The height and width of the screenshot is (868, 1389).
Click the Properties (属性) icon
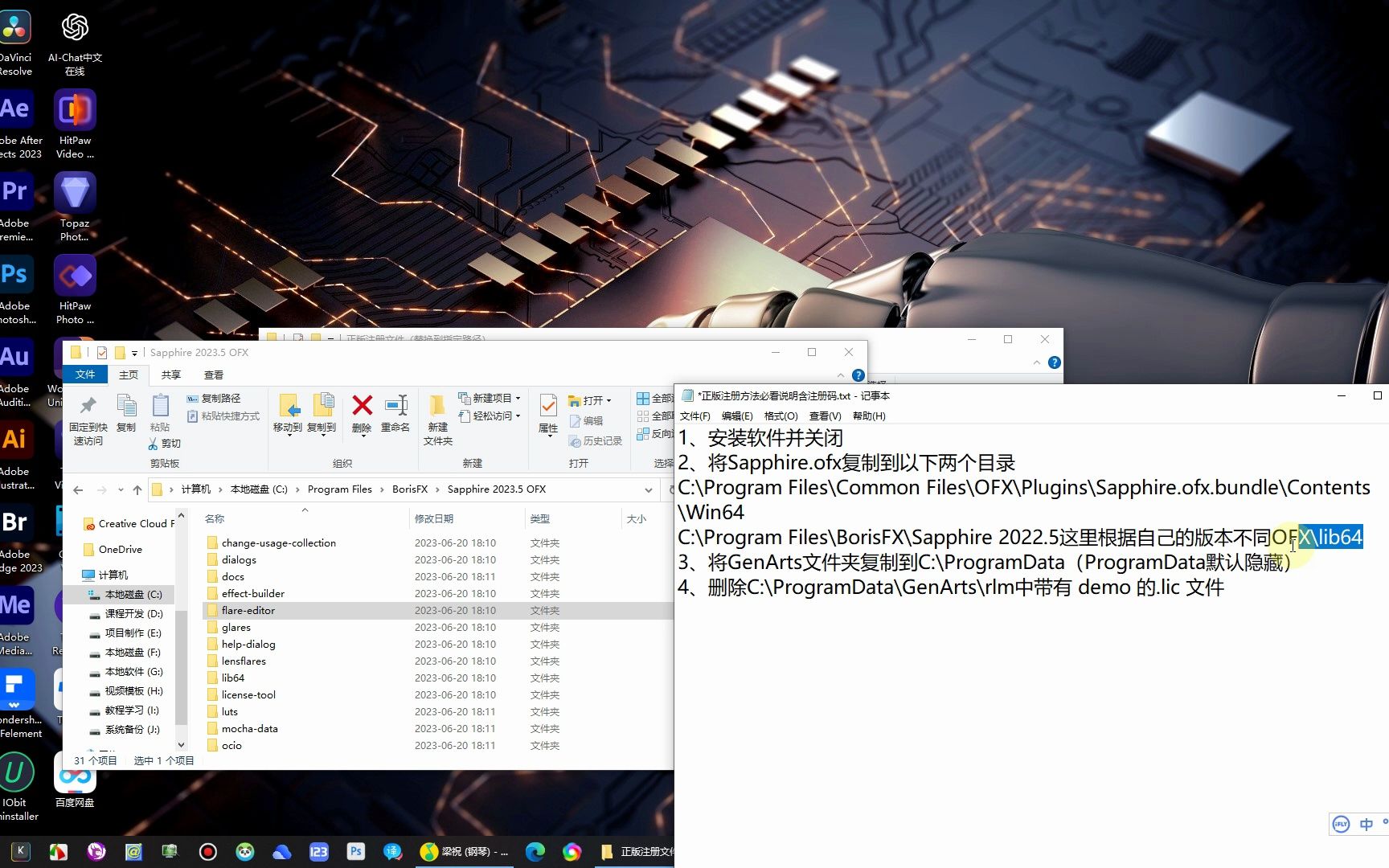548,406
